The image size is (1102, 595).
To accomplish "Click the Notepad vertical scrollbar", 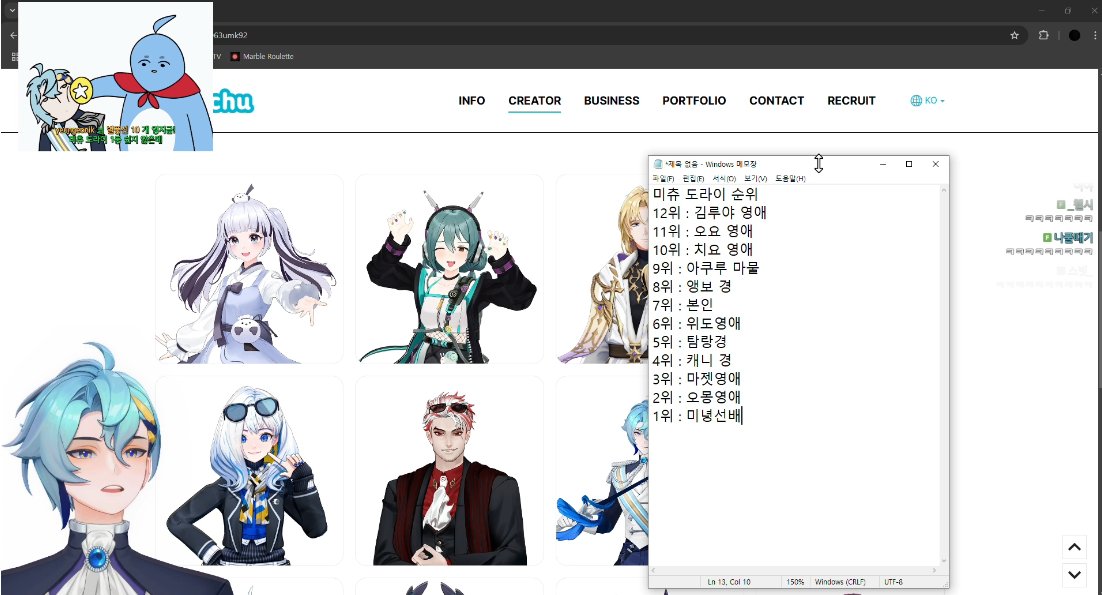I will (944, 376).
